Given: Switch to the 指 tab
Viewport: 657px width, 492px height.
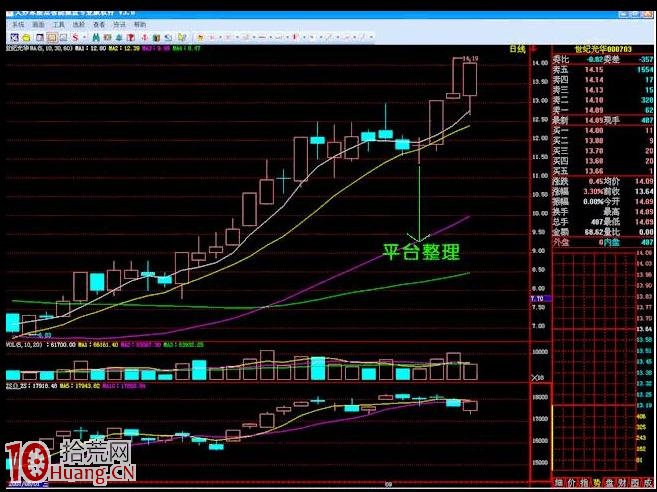Looking at the screenshot, I should 585,482.
